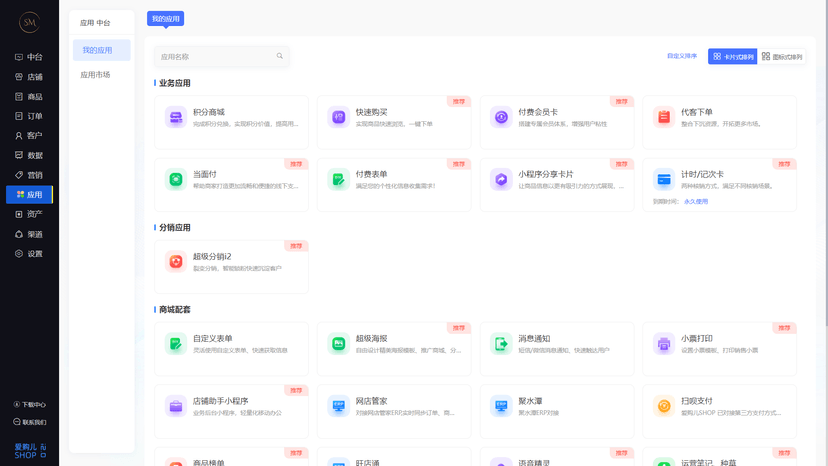Go to 渠道 in the sidebar
The width and height of the screenshot is (828, 466).
tap(29, 234)
